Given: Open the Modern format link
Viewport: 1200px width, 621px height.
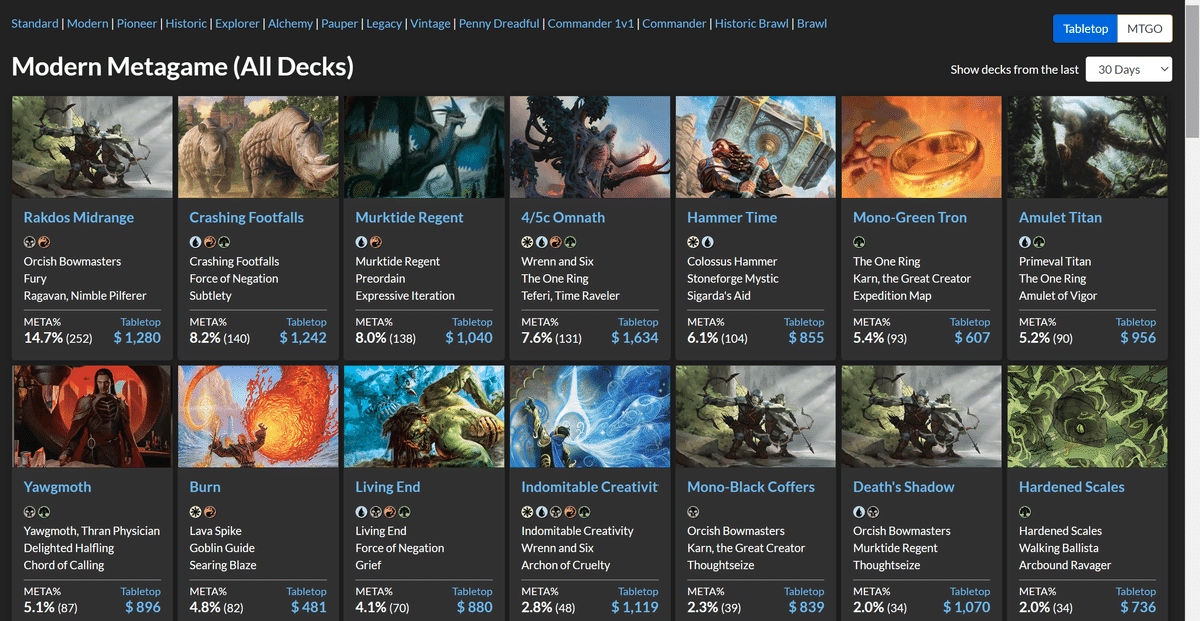Looking at the screenshot, I should (x=87, y=23).
